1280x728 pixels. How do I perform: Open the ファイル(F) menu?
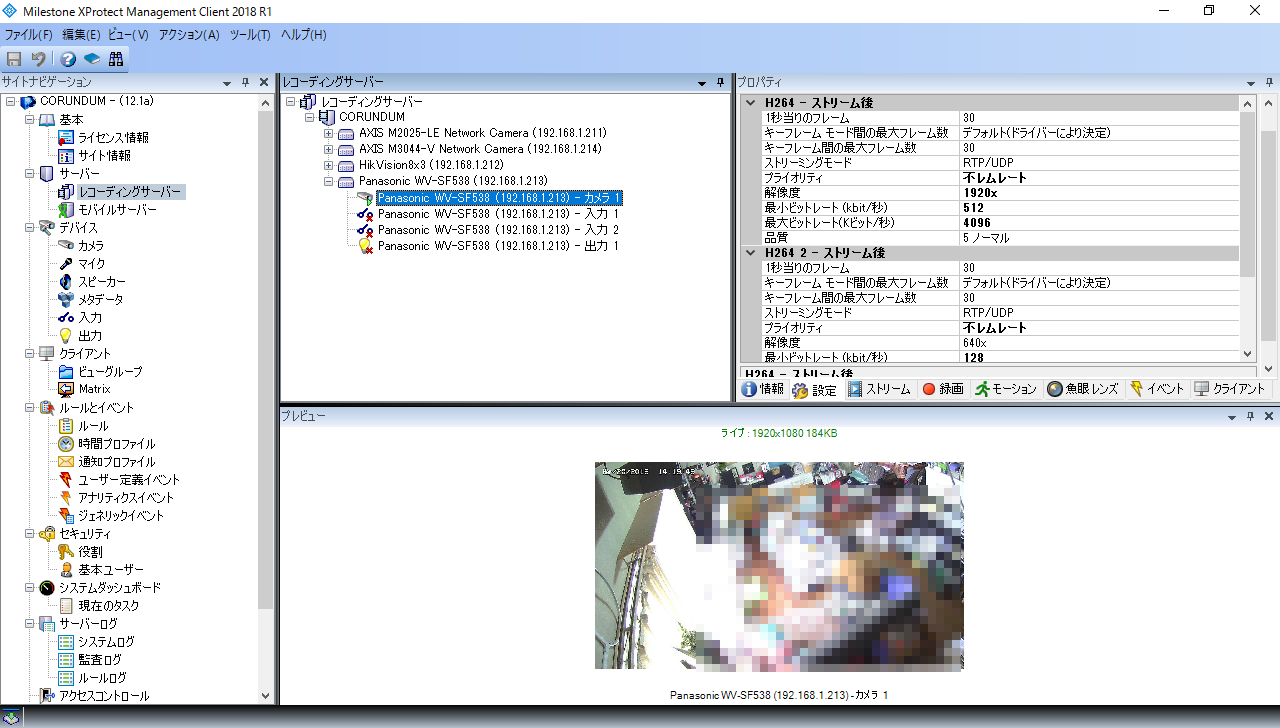point(28,35)
